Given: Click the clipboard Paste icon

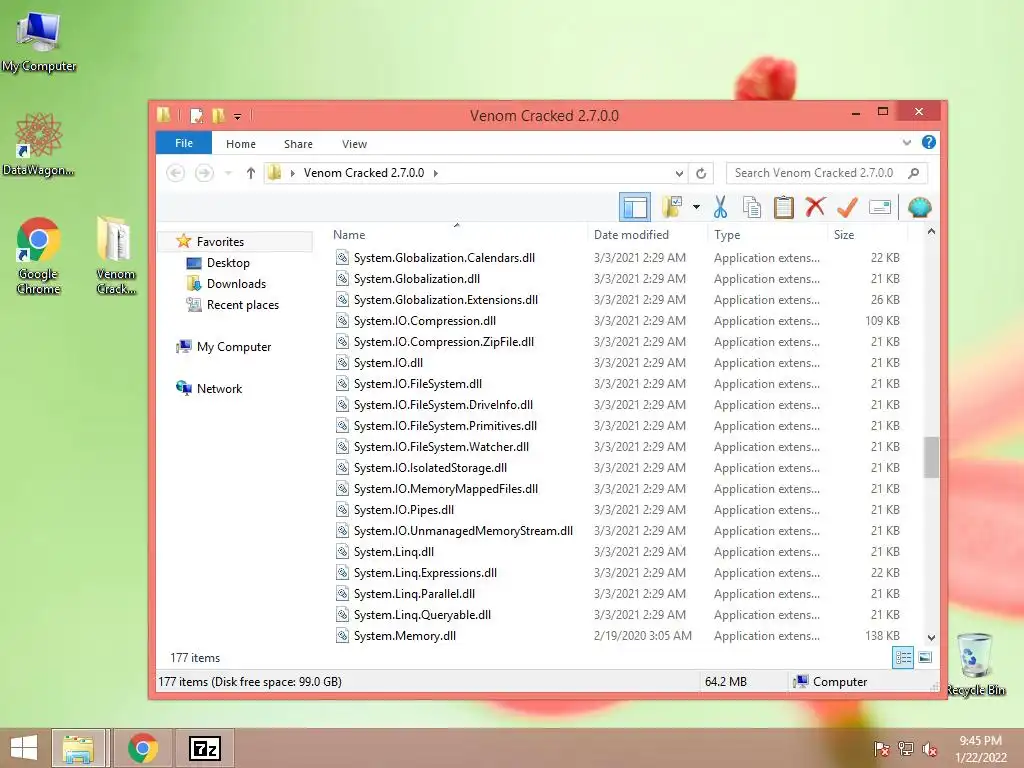Looking at the screenshot, I should [783, 207].
